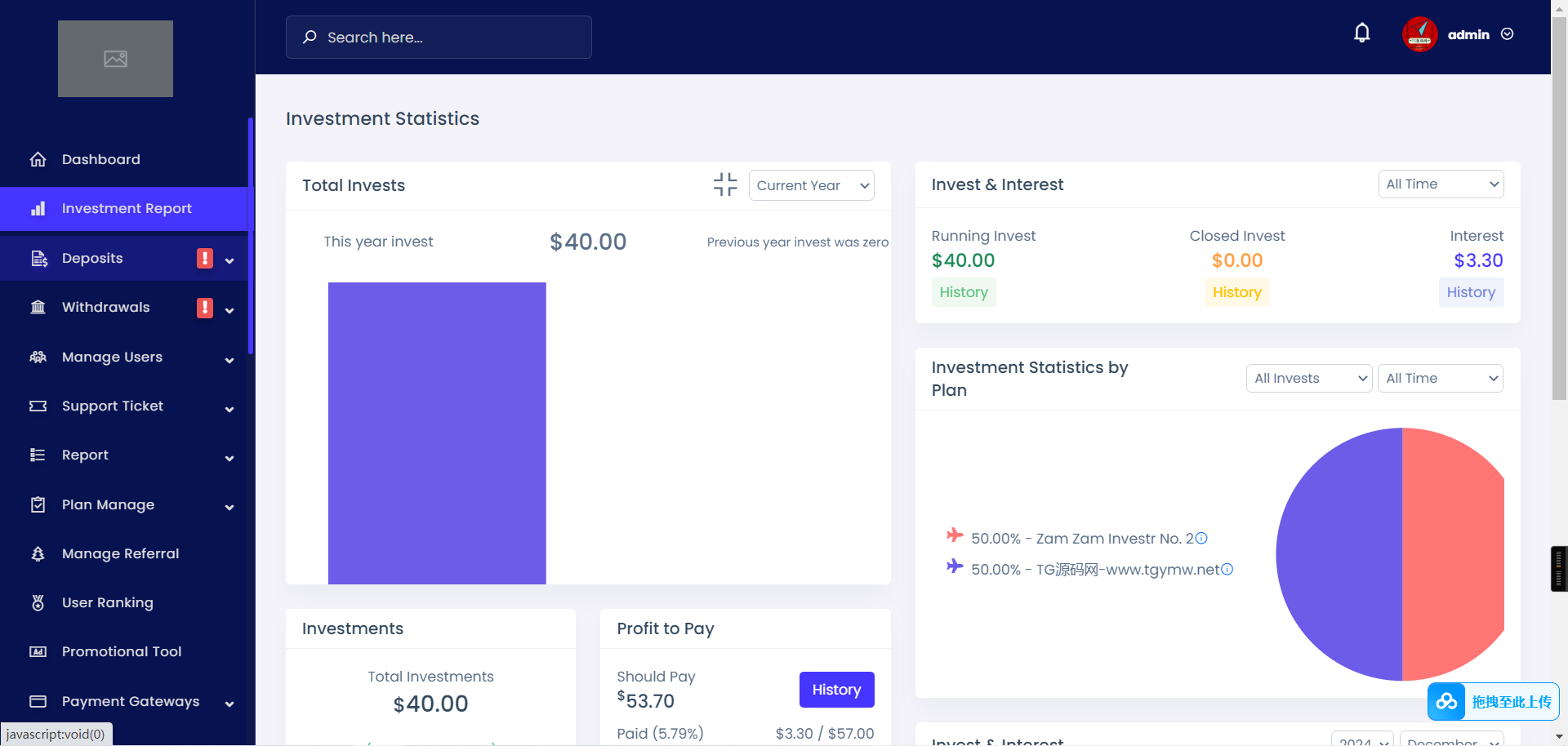
Task: Click the Withdrawals red alert badge
Action: 205,308
